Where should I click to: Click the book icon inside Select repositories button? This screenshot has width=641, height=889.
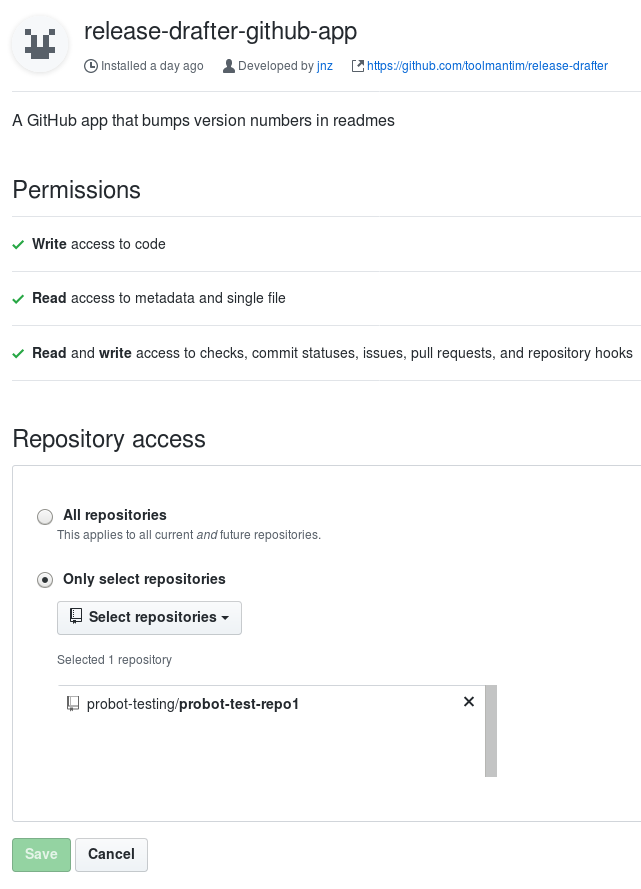[75, 617]
